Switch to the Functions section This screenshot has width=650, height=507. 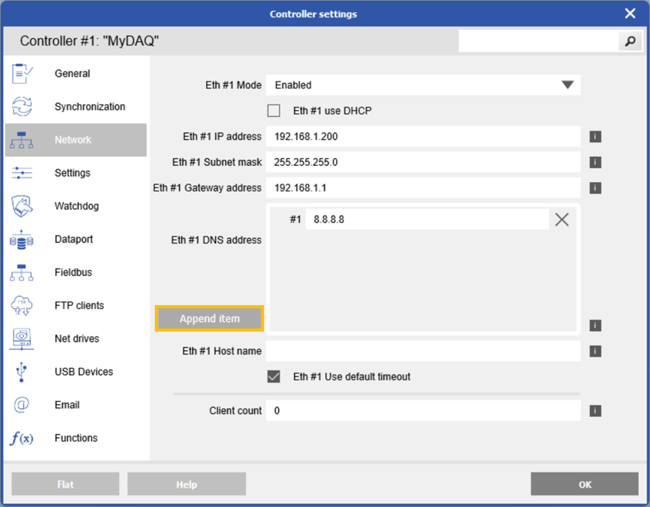pyautogui.click(x=75, y=438)
